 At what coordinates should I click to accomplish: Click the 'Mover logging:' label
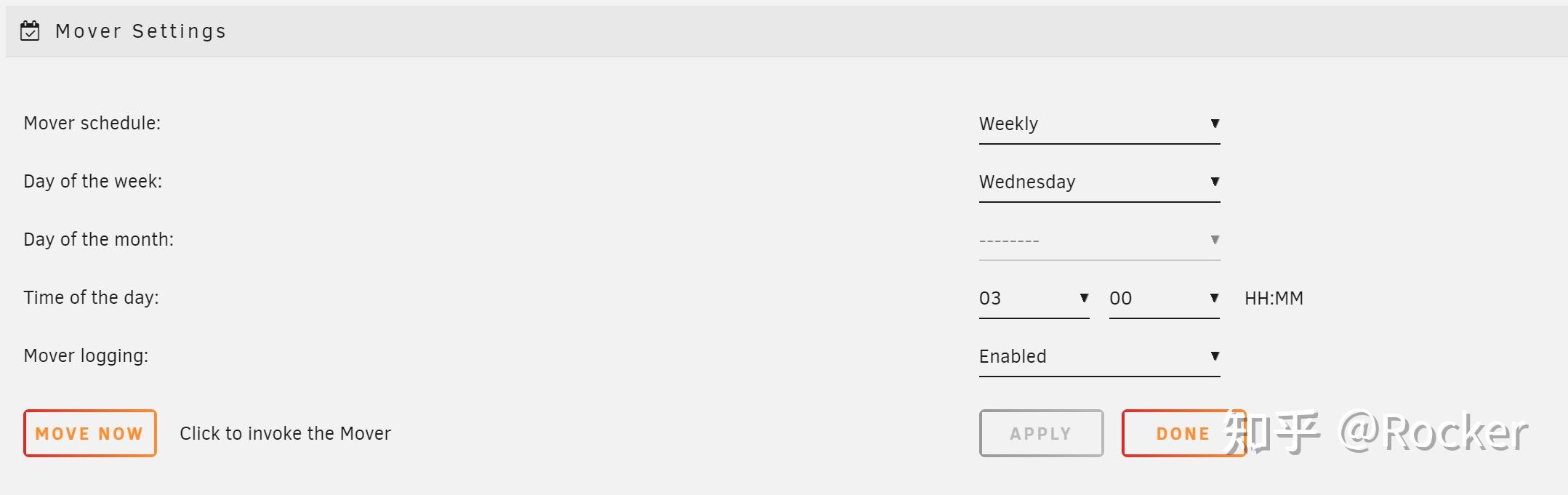point(86,356)
